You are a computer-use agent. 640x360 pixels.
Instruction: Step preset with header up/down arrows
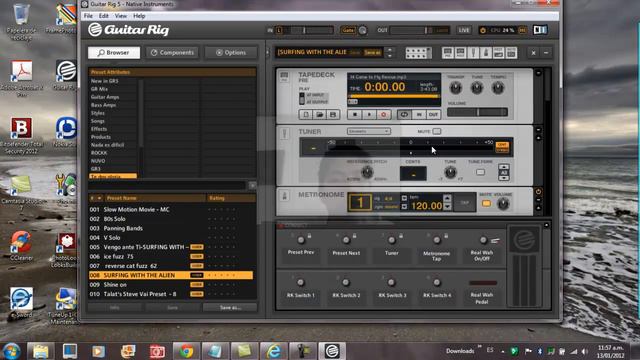coord(390,53)
